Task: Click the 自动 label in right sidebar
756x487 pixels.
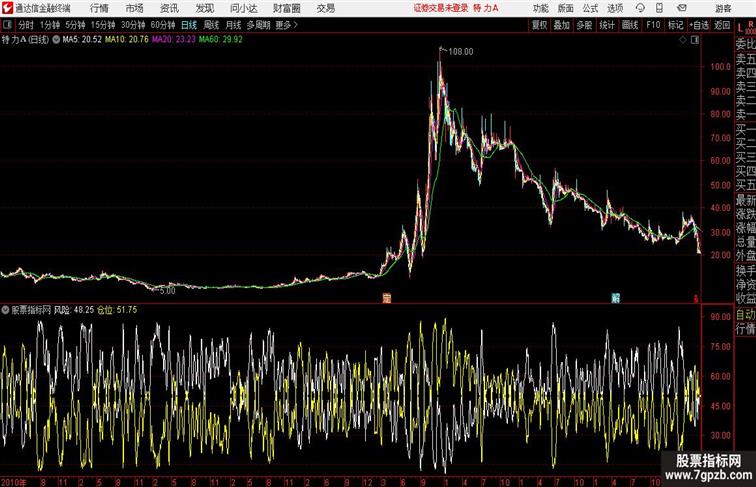Action: (745, 315)
